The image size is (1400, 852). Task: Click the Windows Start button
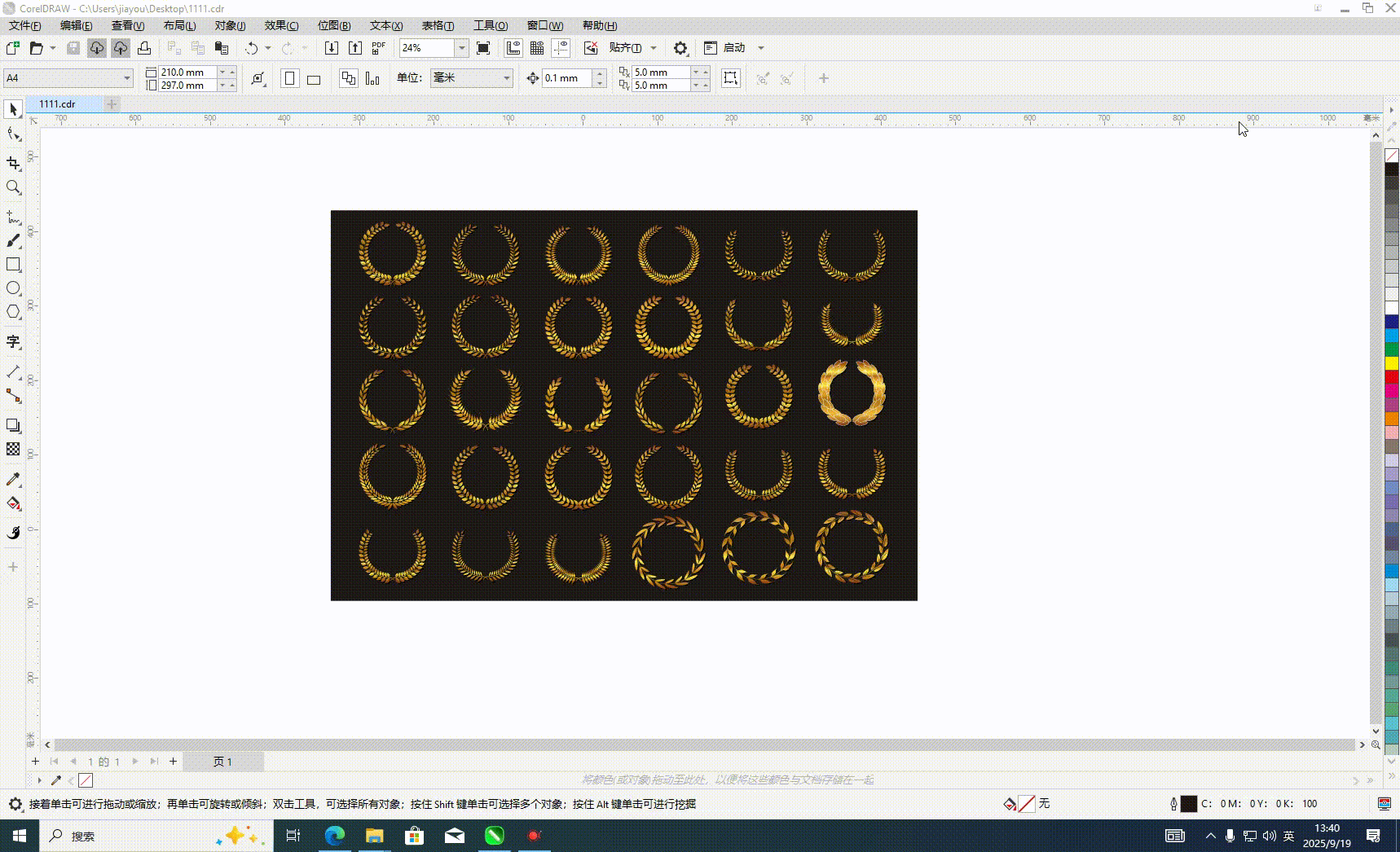pos(20,836)
